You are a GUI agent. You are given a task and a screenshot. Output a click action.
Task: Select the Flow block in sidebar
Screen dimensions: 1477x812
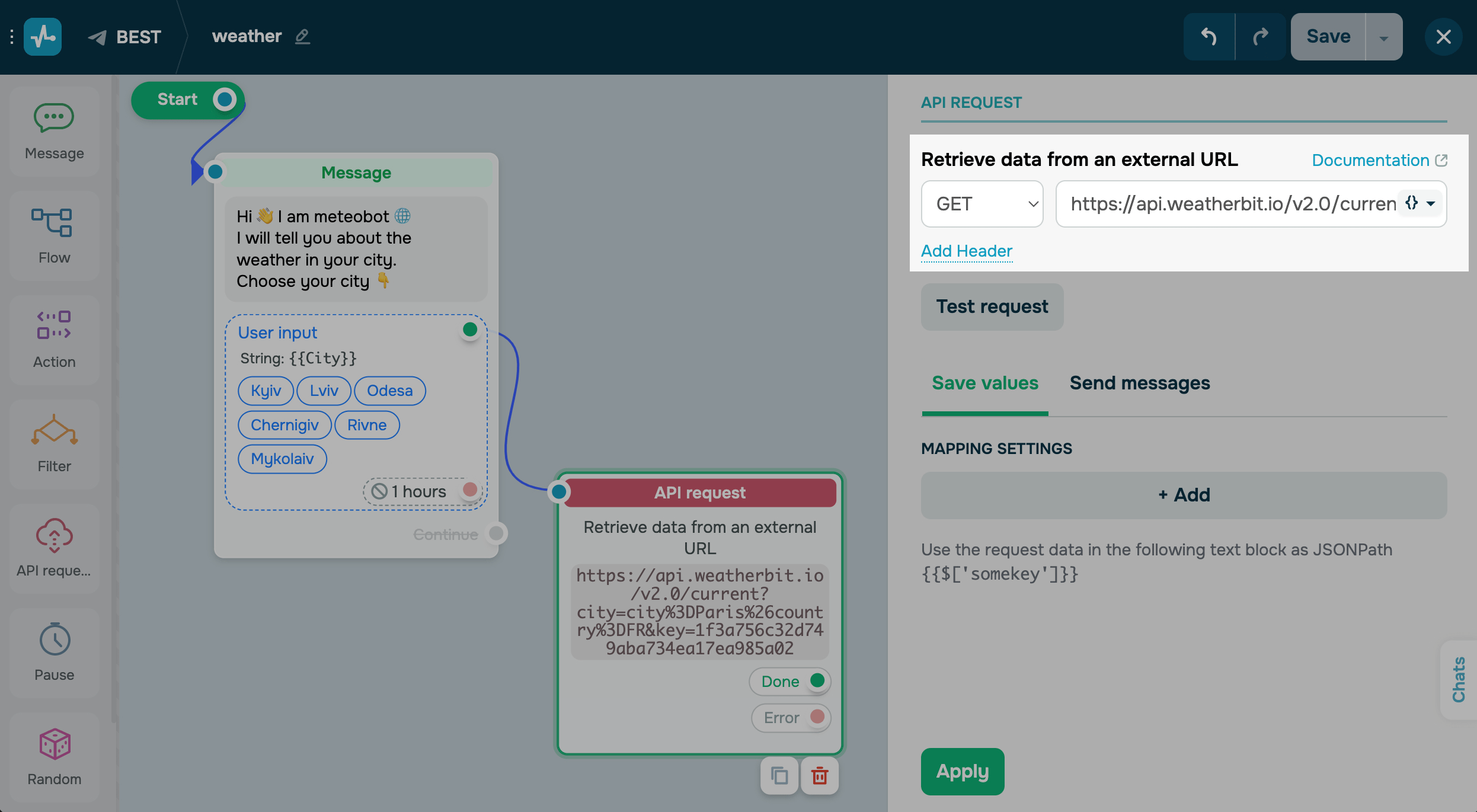pyautogui.click(x=54, y=236)
